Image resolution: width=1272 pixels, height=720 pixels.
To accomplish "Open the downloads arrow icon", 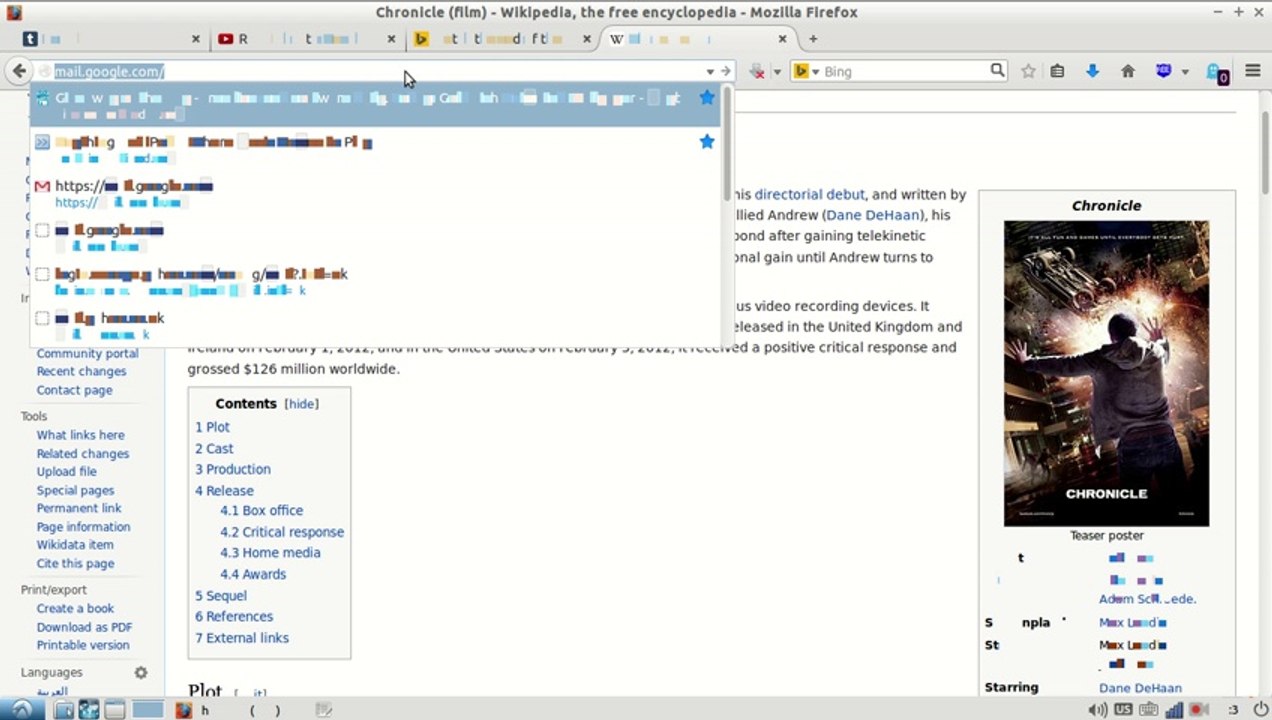I will 1092,71.
